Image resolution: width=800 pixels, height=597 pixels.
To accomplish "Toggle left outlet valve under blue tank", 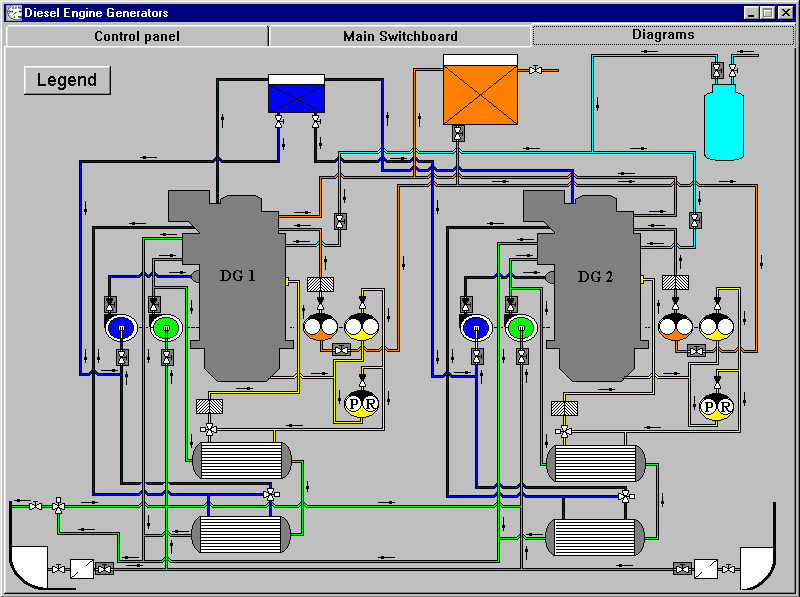I will (x=279, y=121).
